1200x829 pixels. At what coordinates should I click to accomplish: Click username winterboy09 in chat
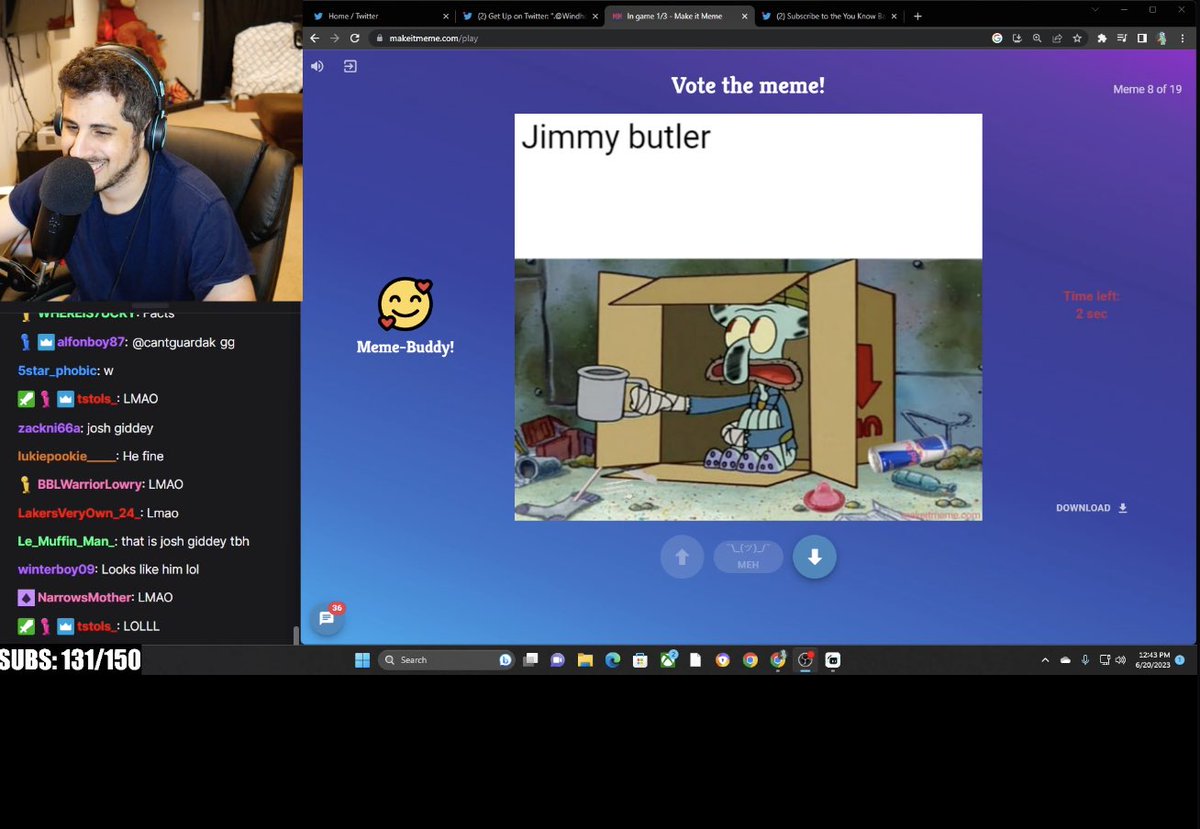coord(56,569)
